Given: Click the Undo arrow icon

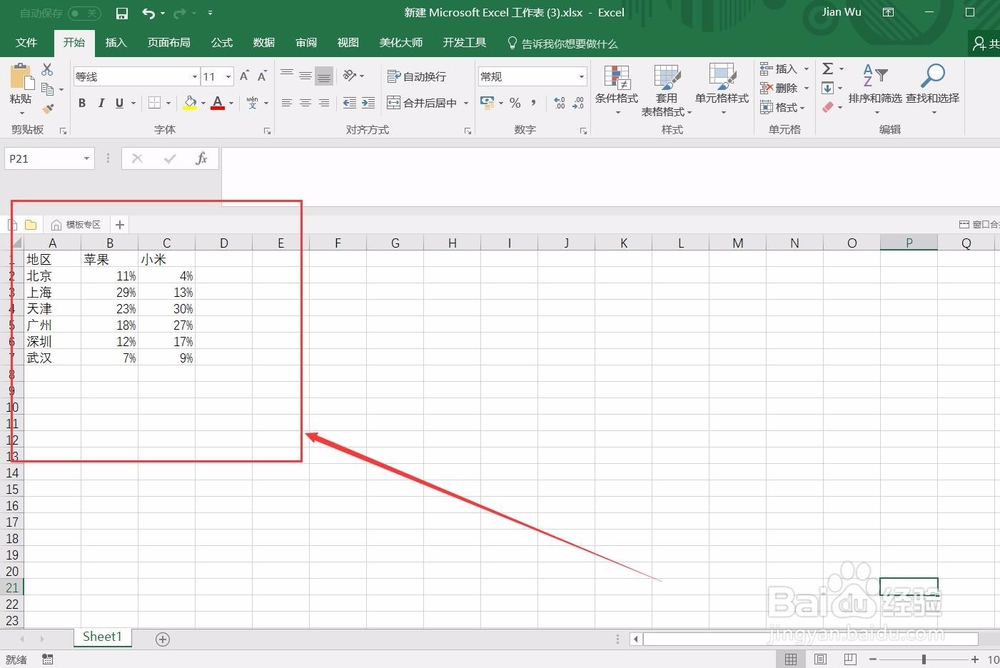Looking at the screenshot, I should pyautogui.click(x=149, y=13).
